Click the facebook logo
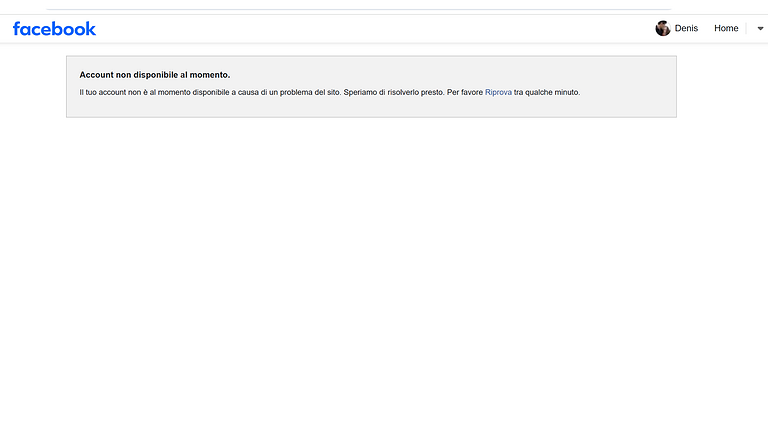Screen dimensions: 768x432 click(54, 29)
